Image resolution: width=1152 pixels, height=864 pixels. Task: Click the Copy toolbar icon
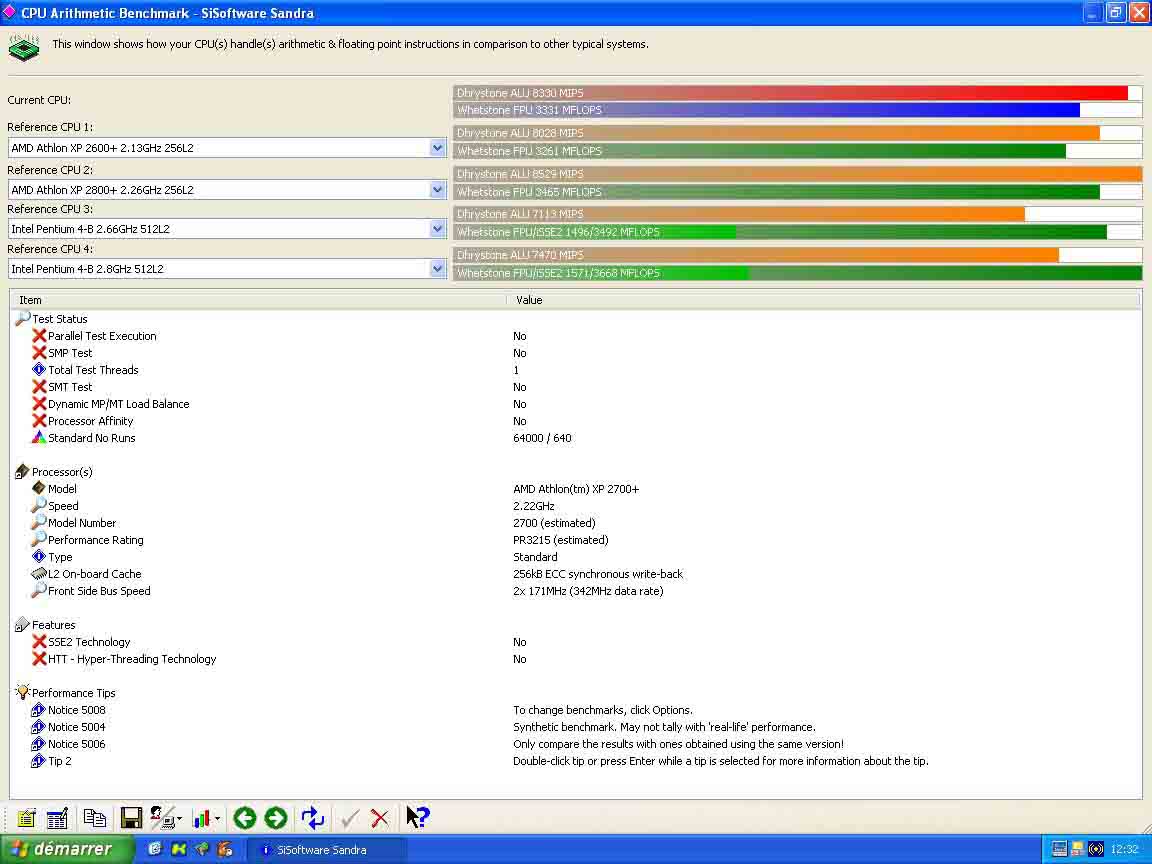tap(94, 819)
